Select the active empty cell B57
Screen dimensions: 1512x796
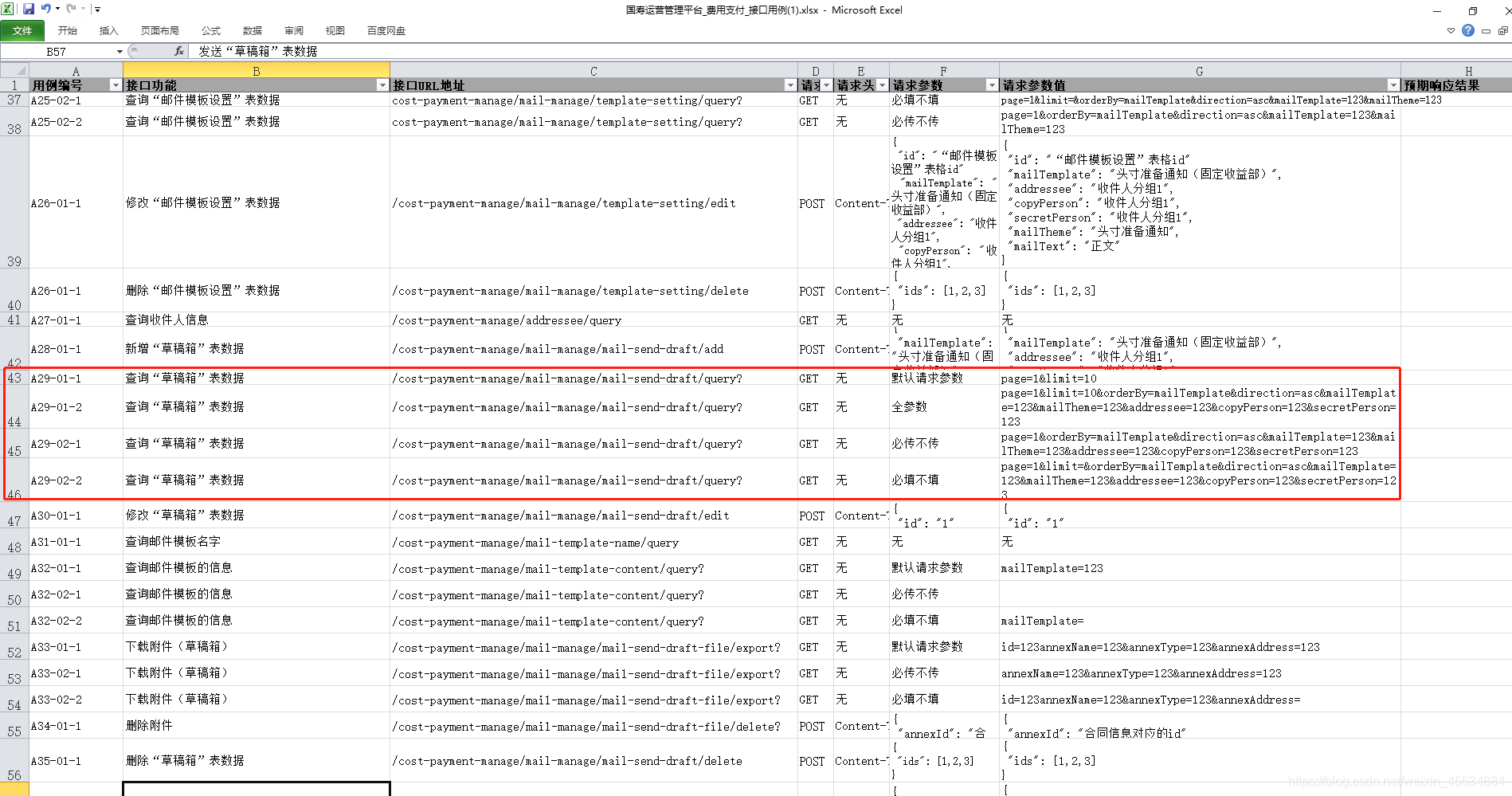tap(257, 789)
